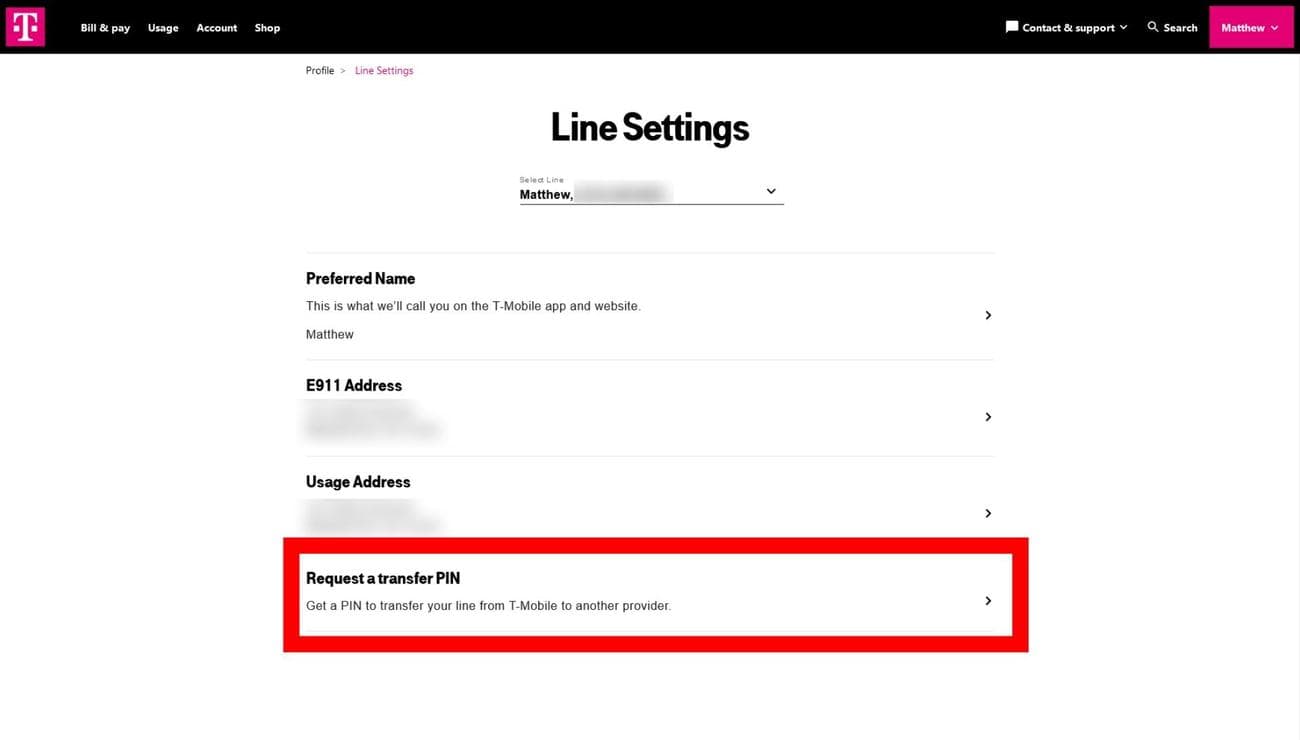Click the E911 Address arrow chevron

[x=988, y=417]
